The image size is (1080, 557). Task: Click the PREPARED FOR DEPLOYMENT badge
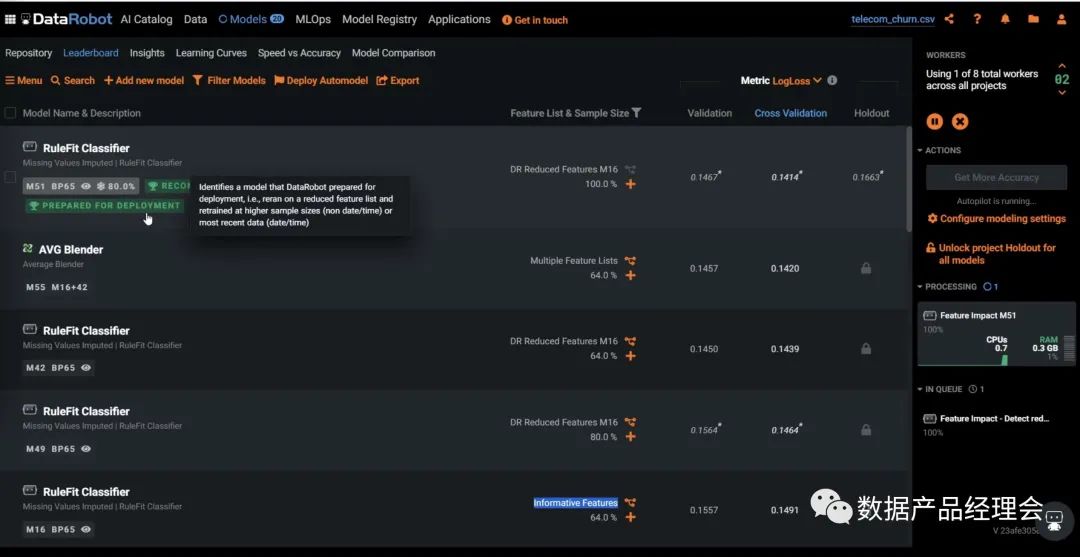[x=104, y=205]
